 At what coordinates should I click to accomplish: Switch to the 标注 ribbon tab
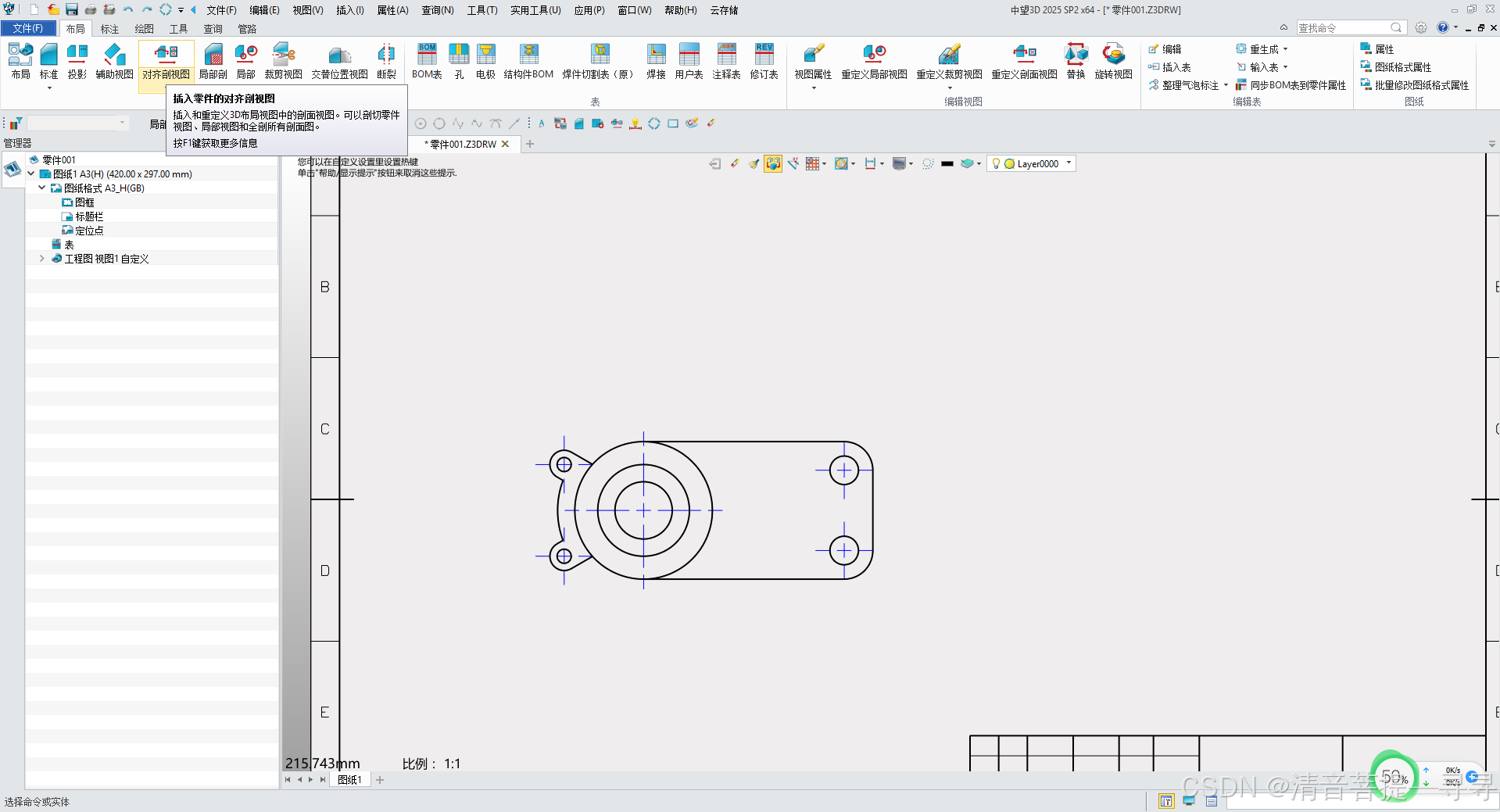(x=109, y=29)
